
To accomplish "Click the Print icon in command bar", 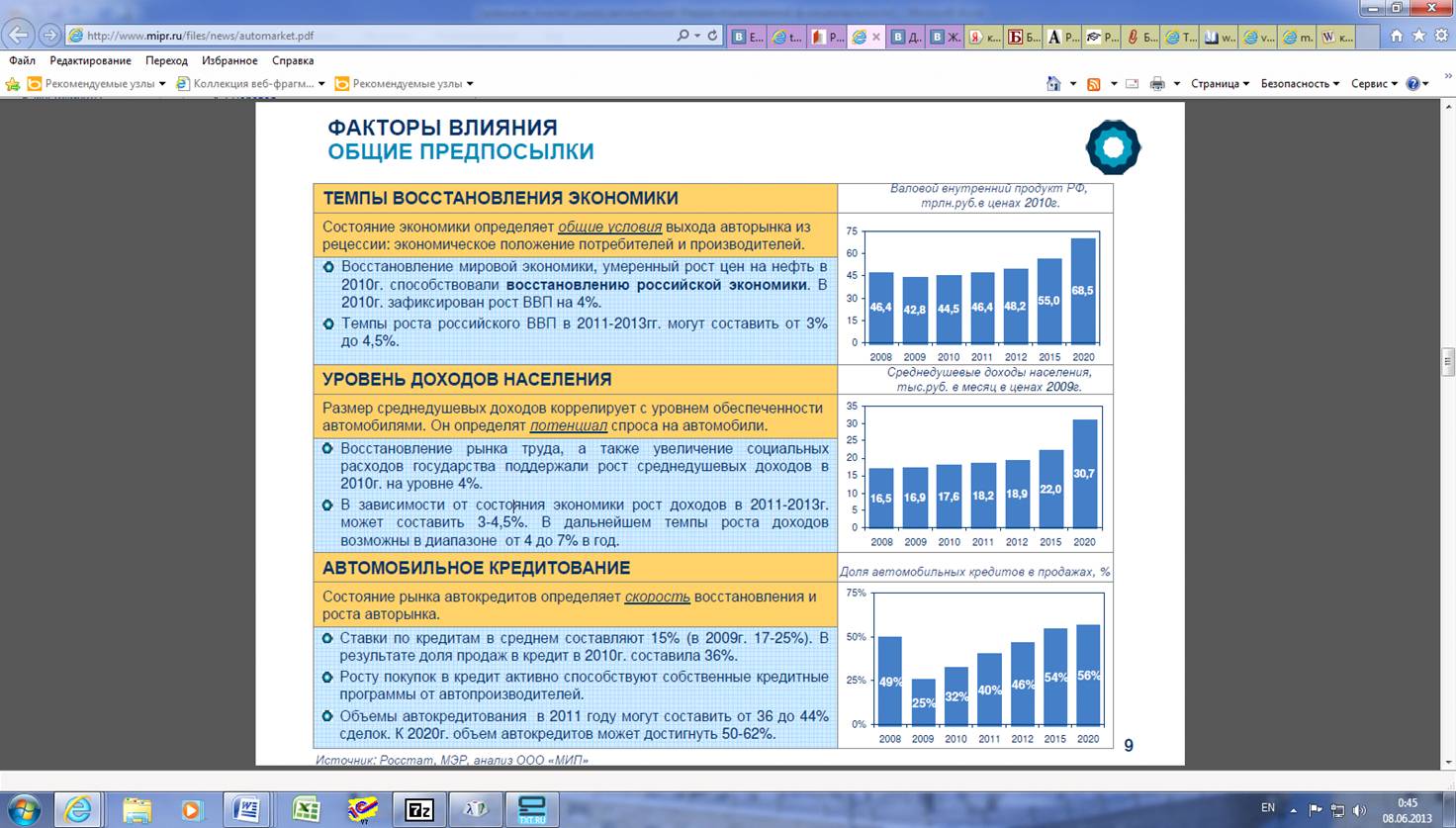I will tap(1157, 84).
